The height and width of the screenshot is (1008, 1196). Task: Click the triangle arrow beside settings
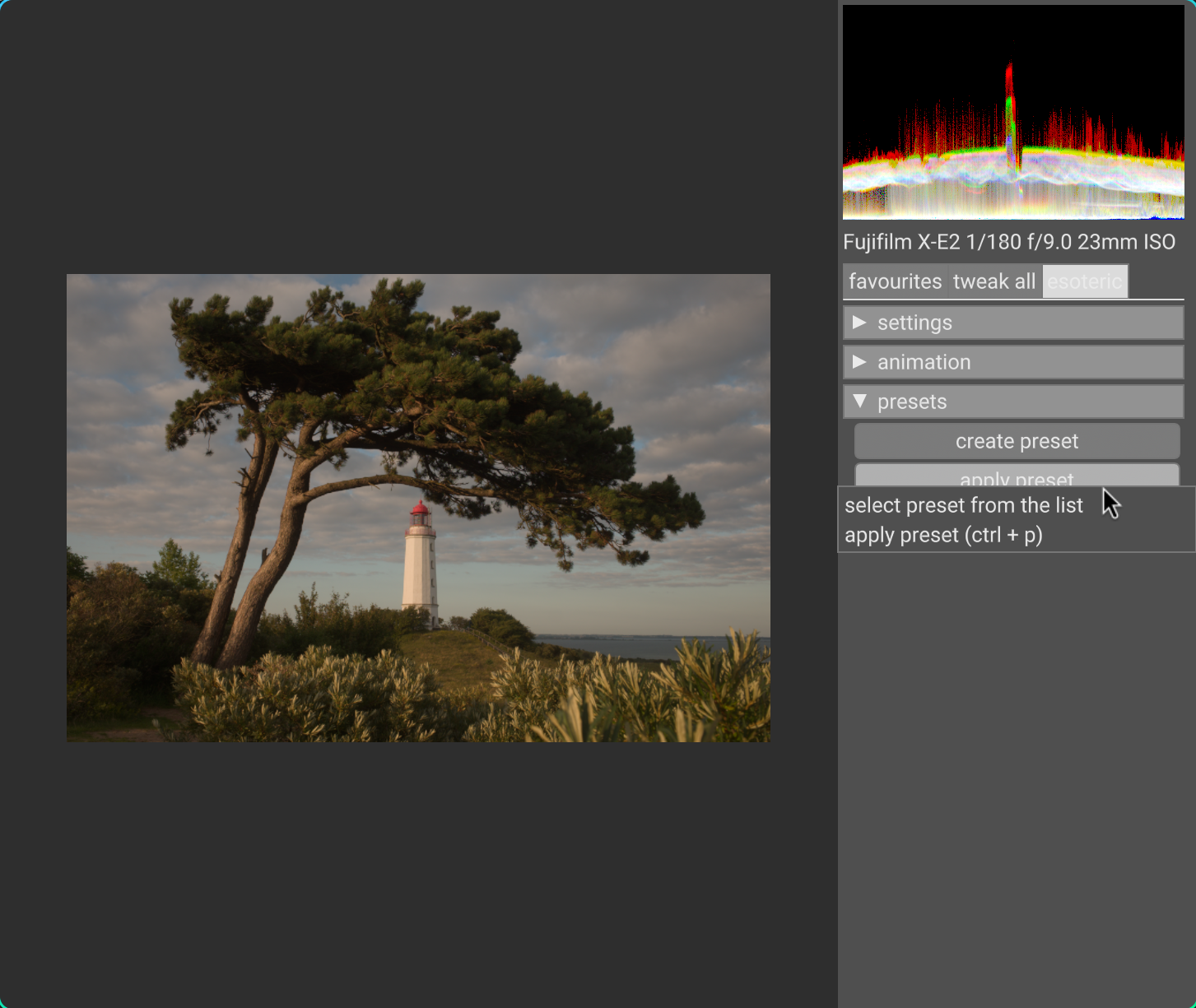click(x=859, y=323)
